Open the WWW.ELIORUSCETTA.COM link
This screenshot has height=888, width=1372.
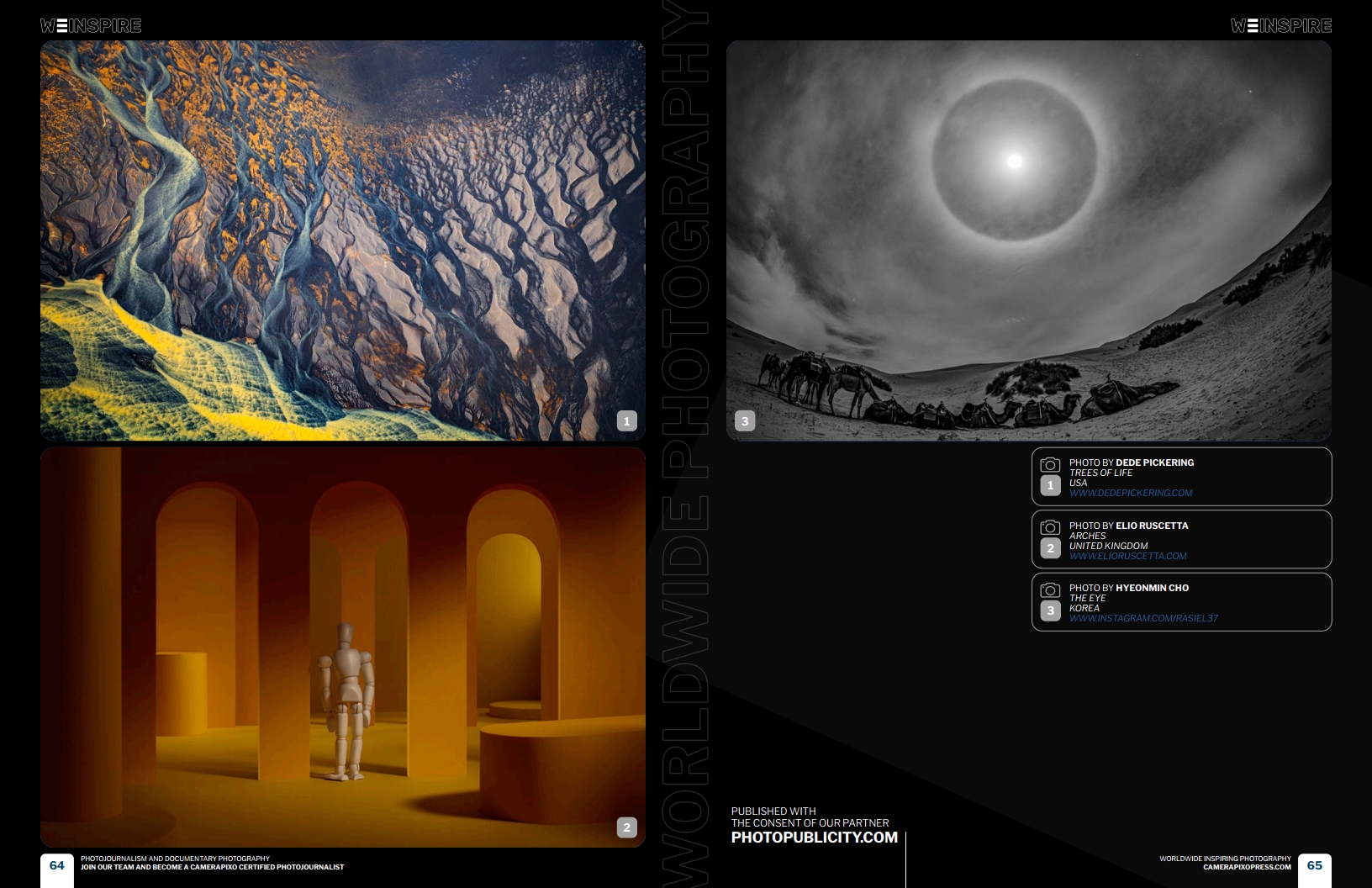coord(1128,557)
